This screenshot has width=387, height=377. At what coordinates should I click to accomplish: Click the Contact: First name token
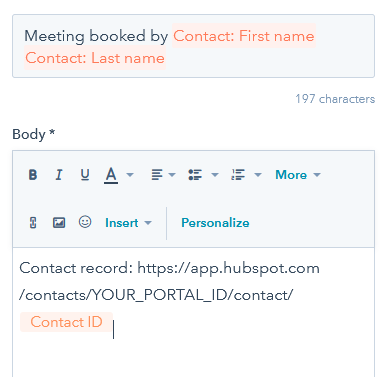(244, 36)
